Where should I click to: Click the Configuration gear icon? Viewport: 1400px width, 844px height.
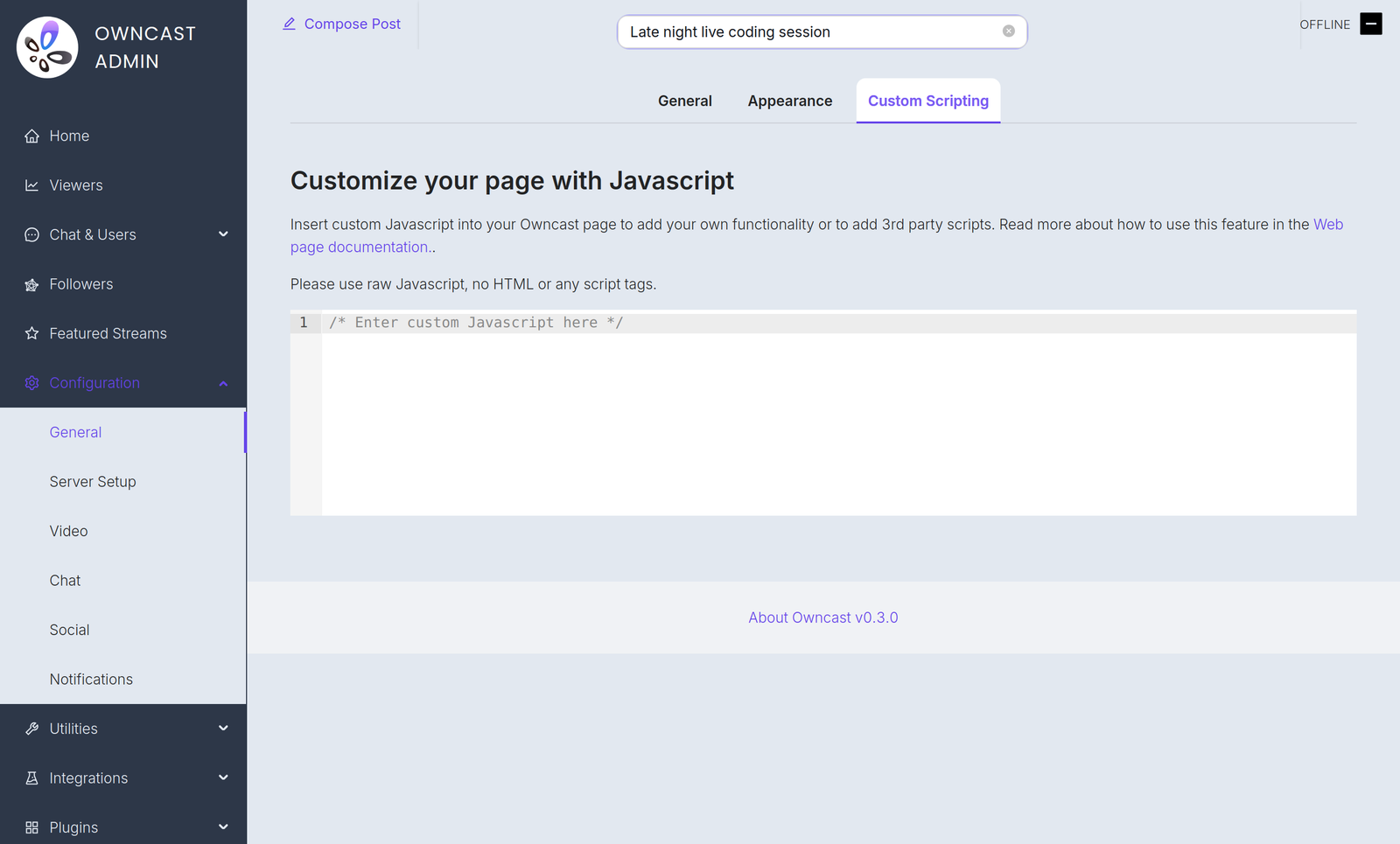coord(32,383)
